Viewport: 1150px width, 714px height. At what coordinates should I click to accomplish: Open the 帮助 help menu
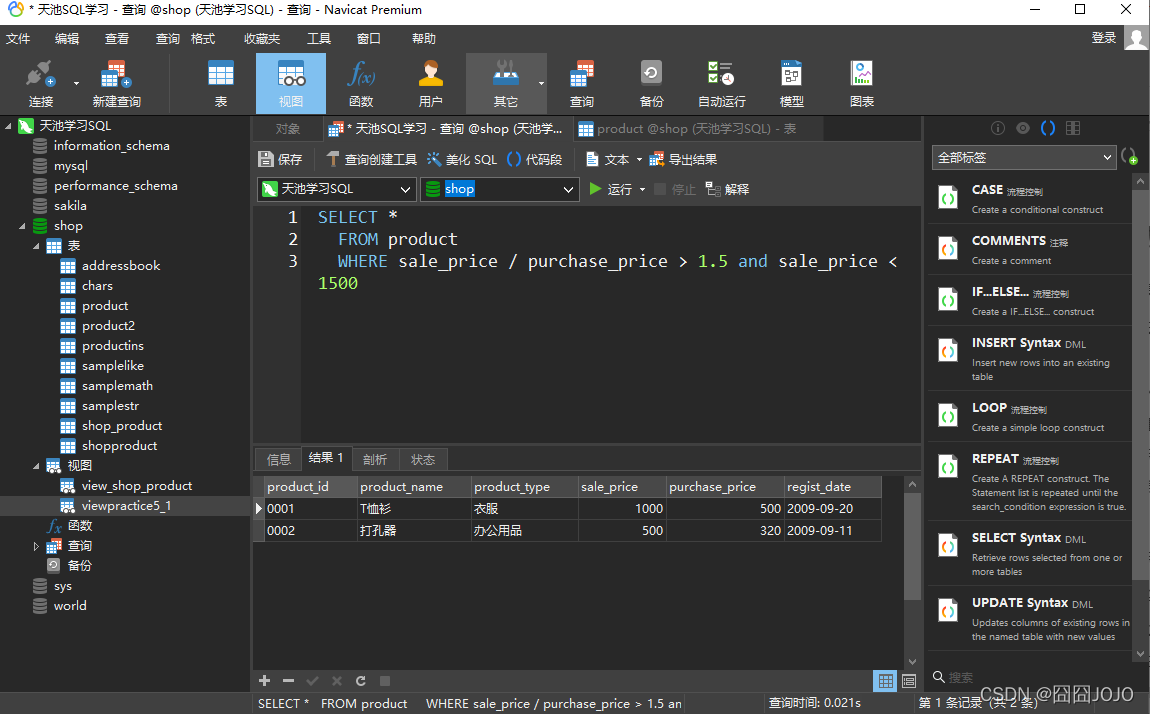pyautogui.click(x=423, y=38)
